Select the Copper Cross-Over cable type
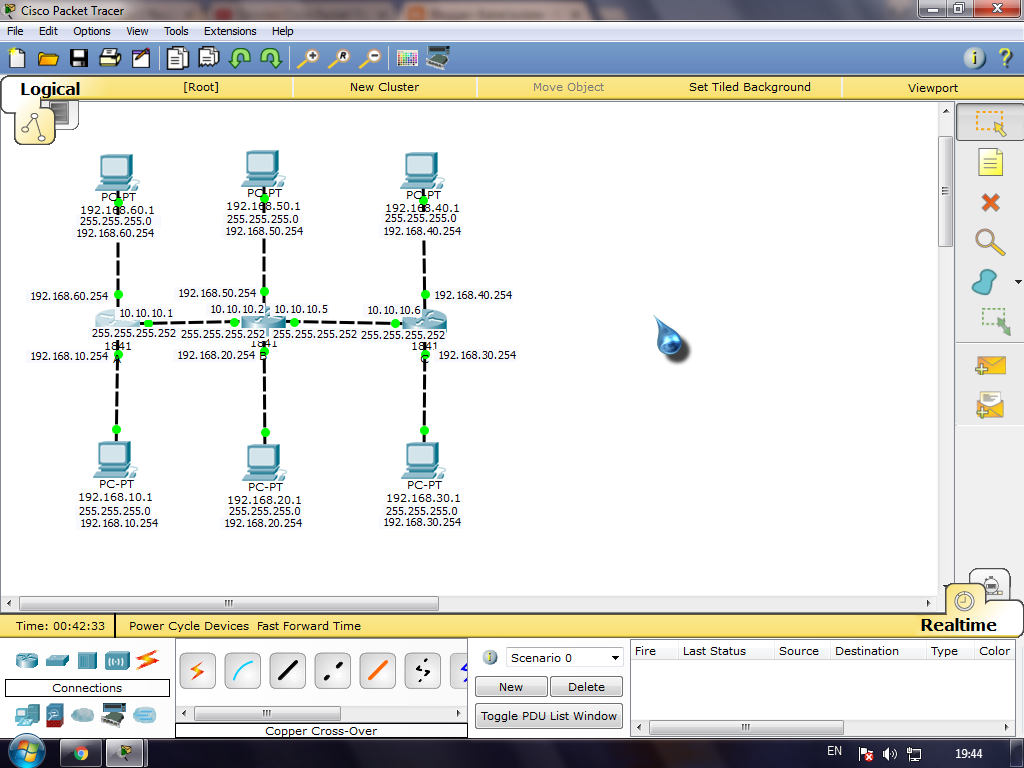Viewport: 1024px width, 768px height. 333,671
